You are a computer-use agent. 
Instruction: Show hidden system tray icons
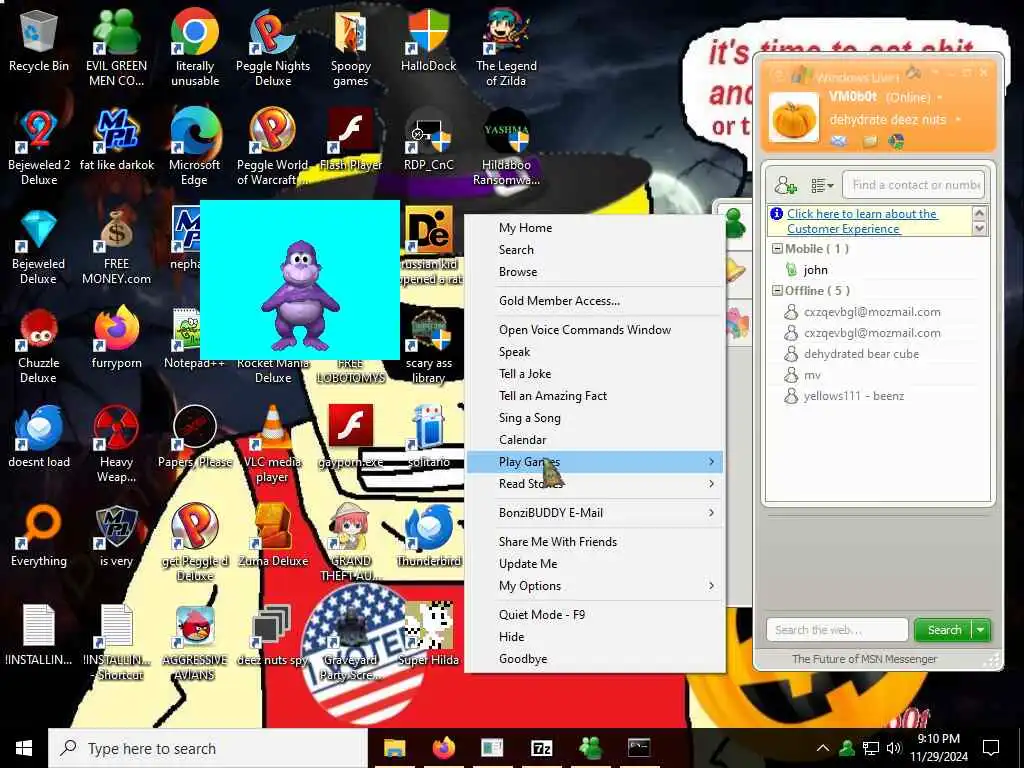click(x=823, y=748)
